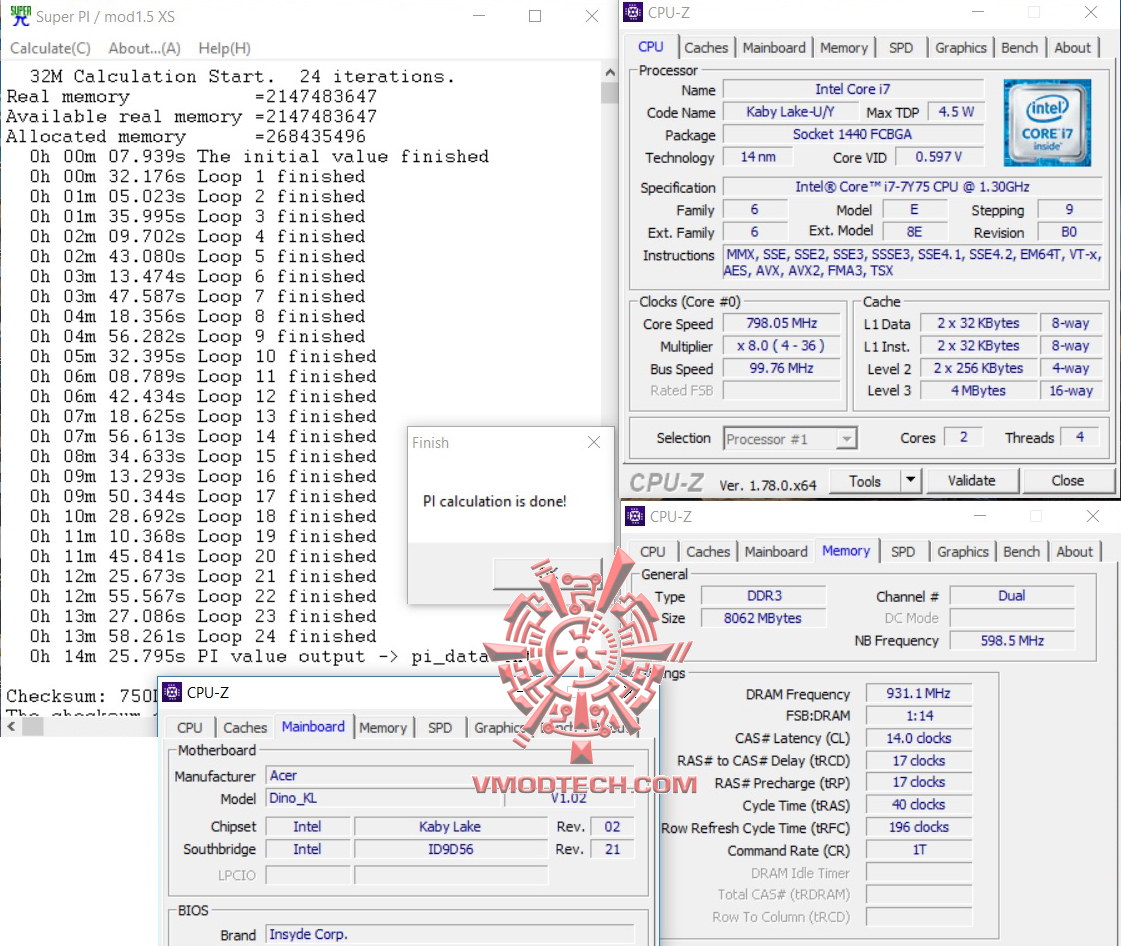This screenshot has height=946, width=1121.
Task: Click the Close button in CPU-Z
Action: click(x=1067, y=481)
